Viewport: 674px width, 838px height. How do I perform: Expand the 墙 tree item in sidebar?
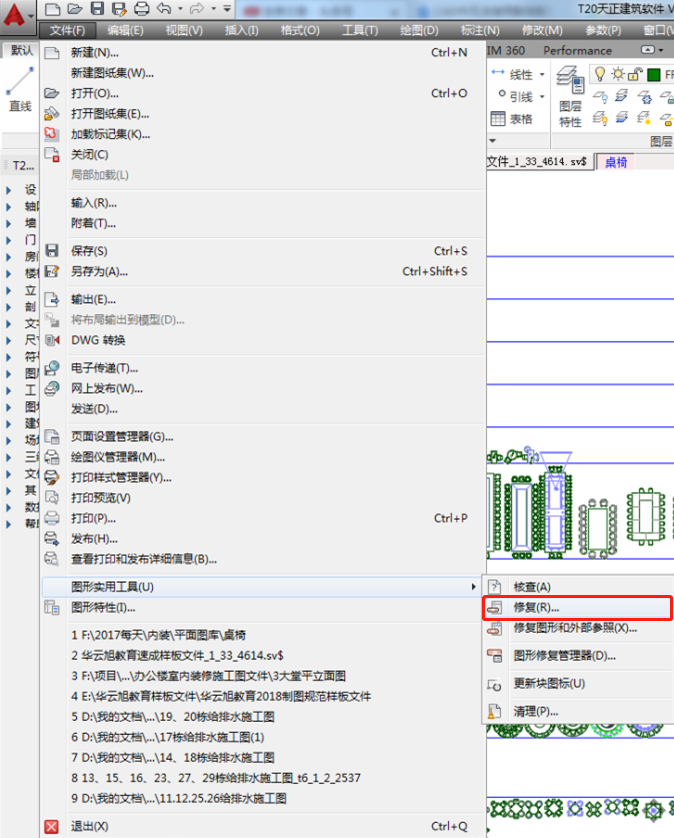click(x=9, y=223)
